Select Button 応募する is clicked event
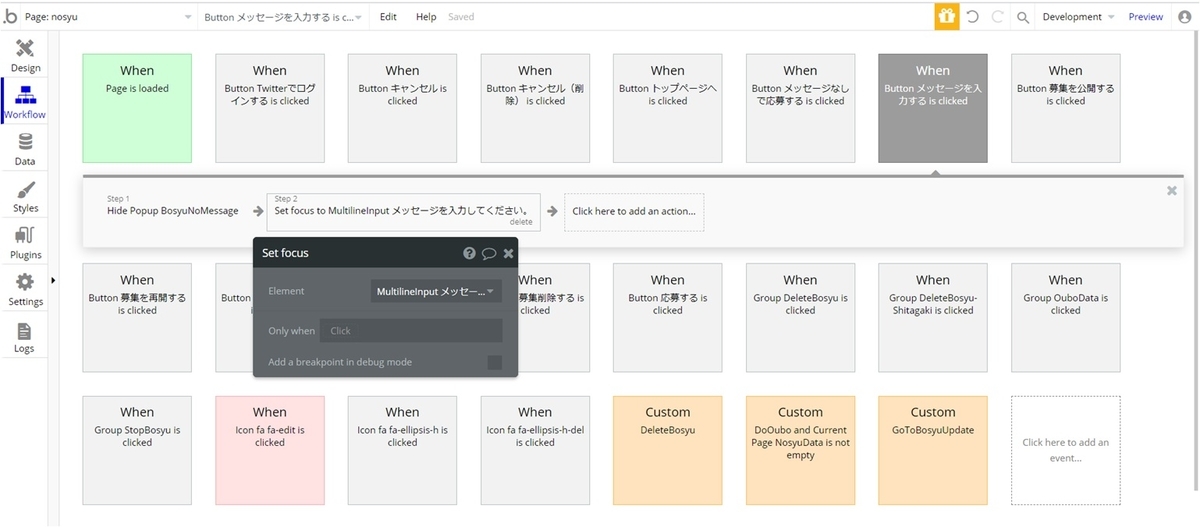 pos(668,318)
